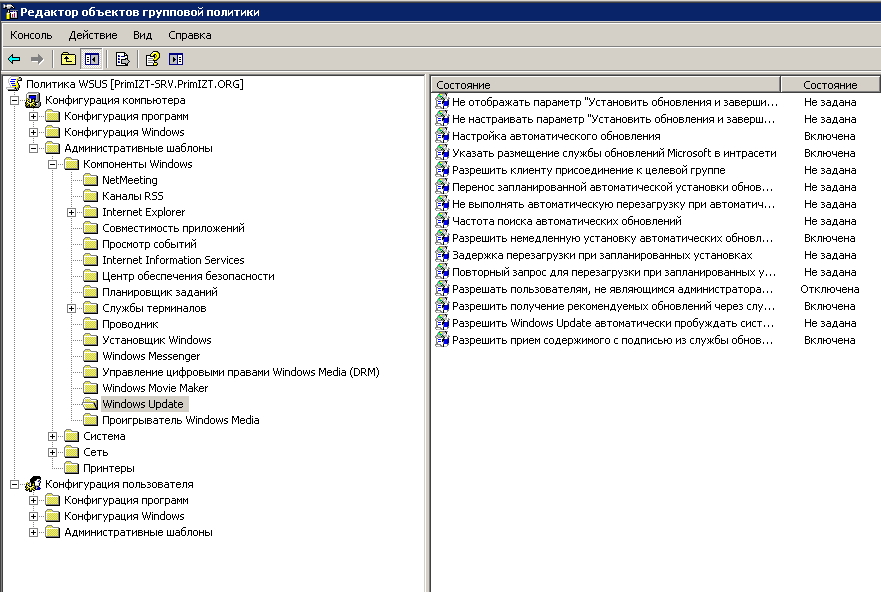Expand the Internet Explorer node
This screenshot has width=881, height=592.
(x=72, y=212)
